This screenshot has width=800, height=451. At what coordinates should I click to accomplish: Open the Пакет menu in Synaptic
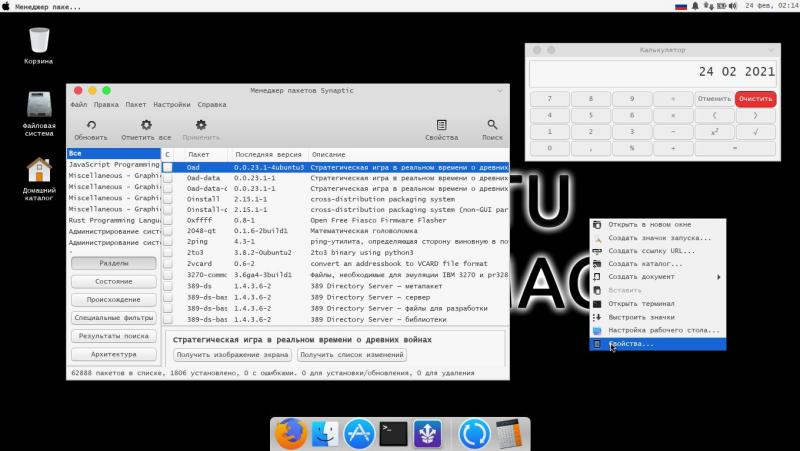pyautogui.click(x=136, y=104)
